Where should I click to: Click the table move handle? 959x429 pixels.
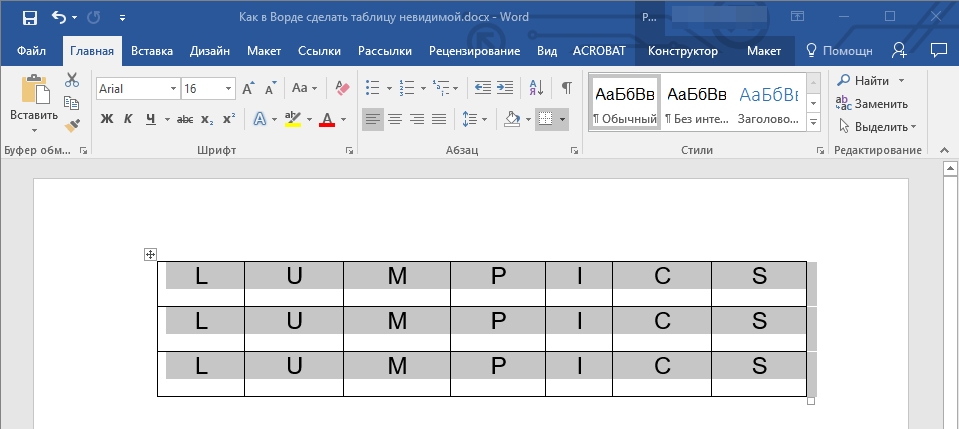pyautogui.click(x=150, y=255)
